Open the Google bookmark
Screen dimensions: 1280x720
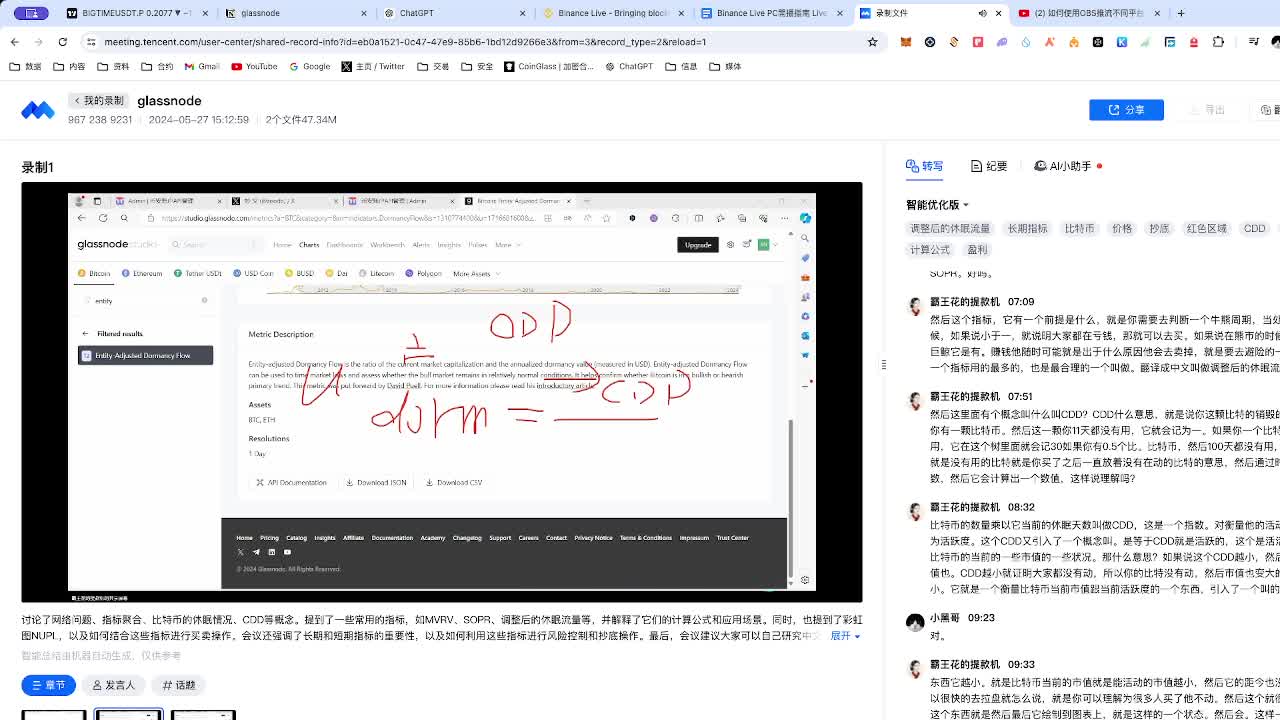[310, 66]
